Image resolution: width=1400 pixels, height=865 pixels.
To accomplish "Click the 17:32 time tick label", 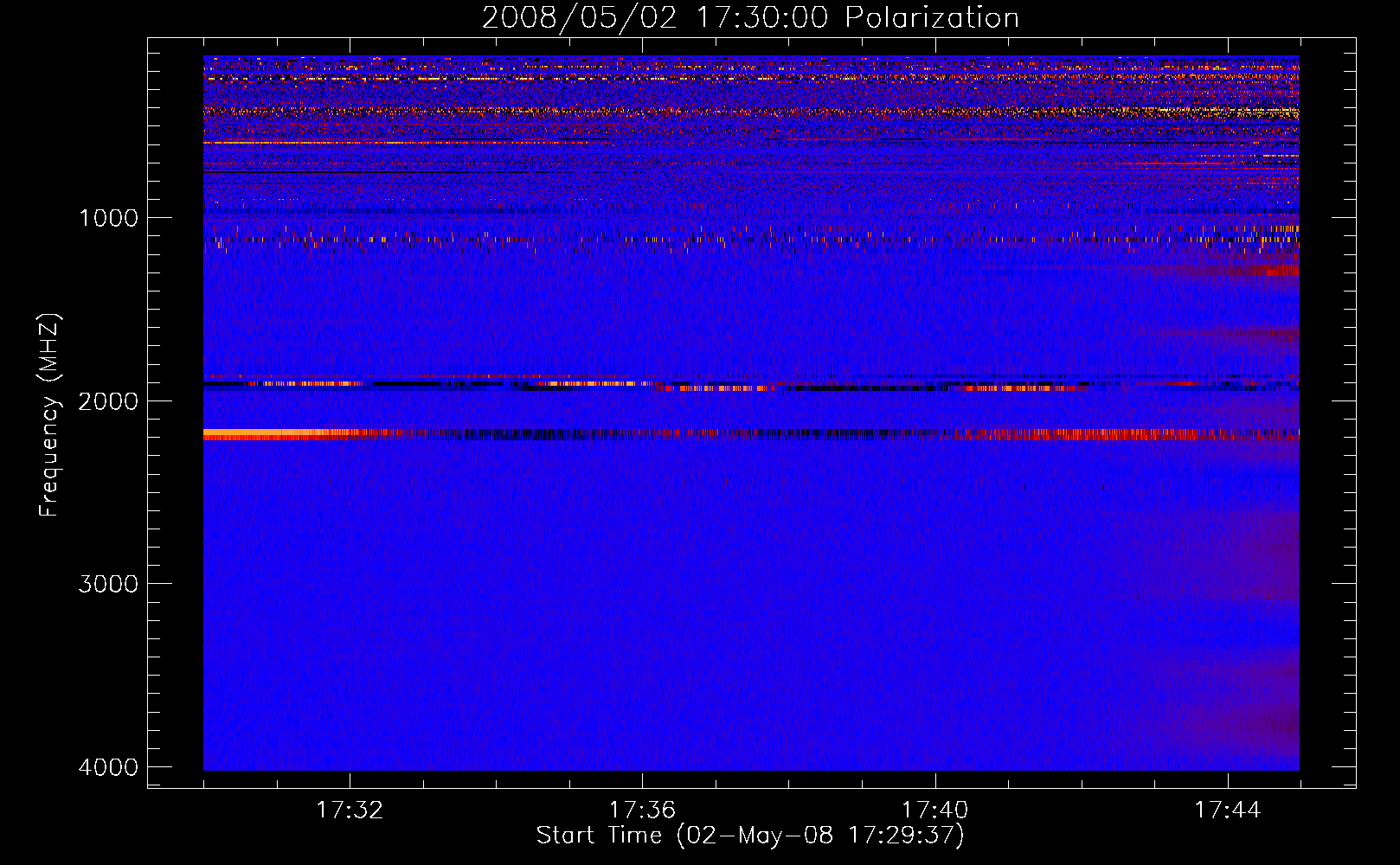I will click(x=350, y=811).
